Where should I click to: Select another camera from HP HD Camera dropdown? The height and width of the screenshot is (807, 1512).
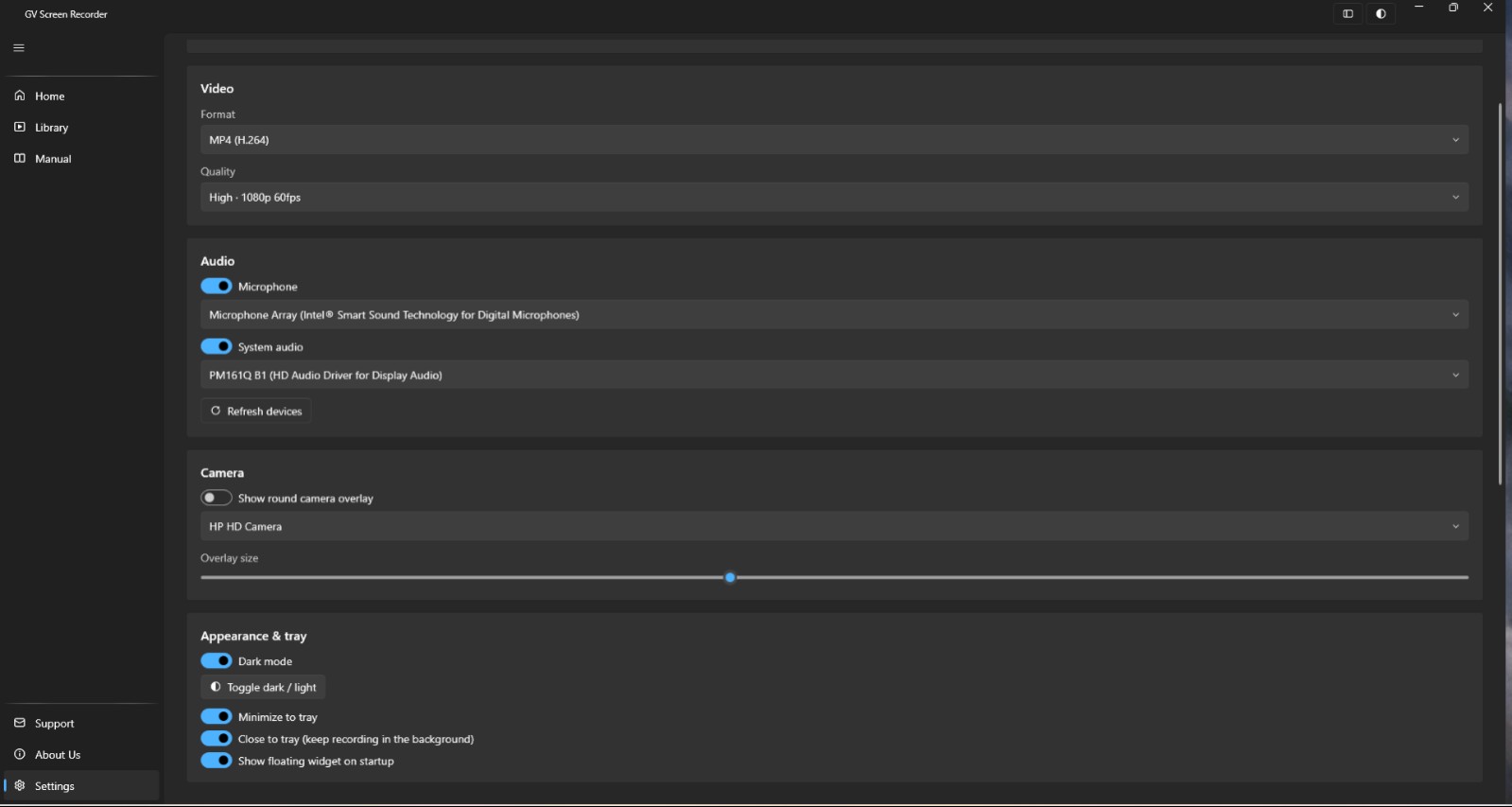(834, 526)
